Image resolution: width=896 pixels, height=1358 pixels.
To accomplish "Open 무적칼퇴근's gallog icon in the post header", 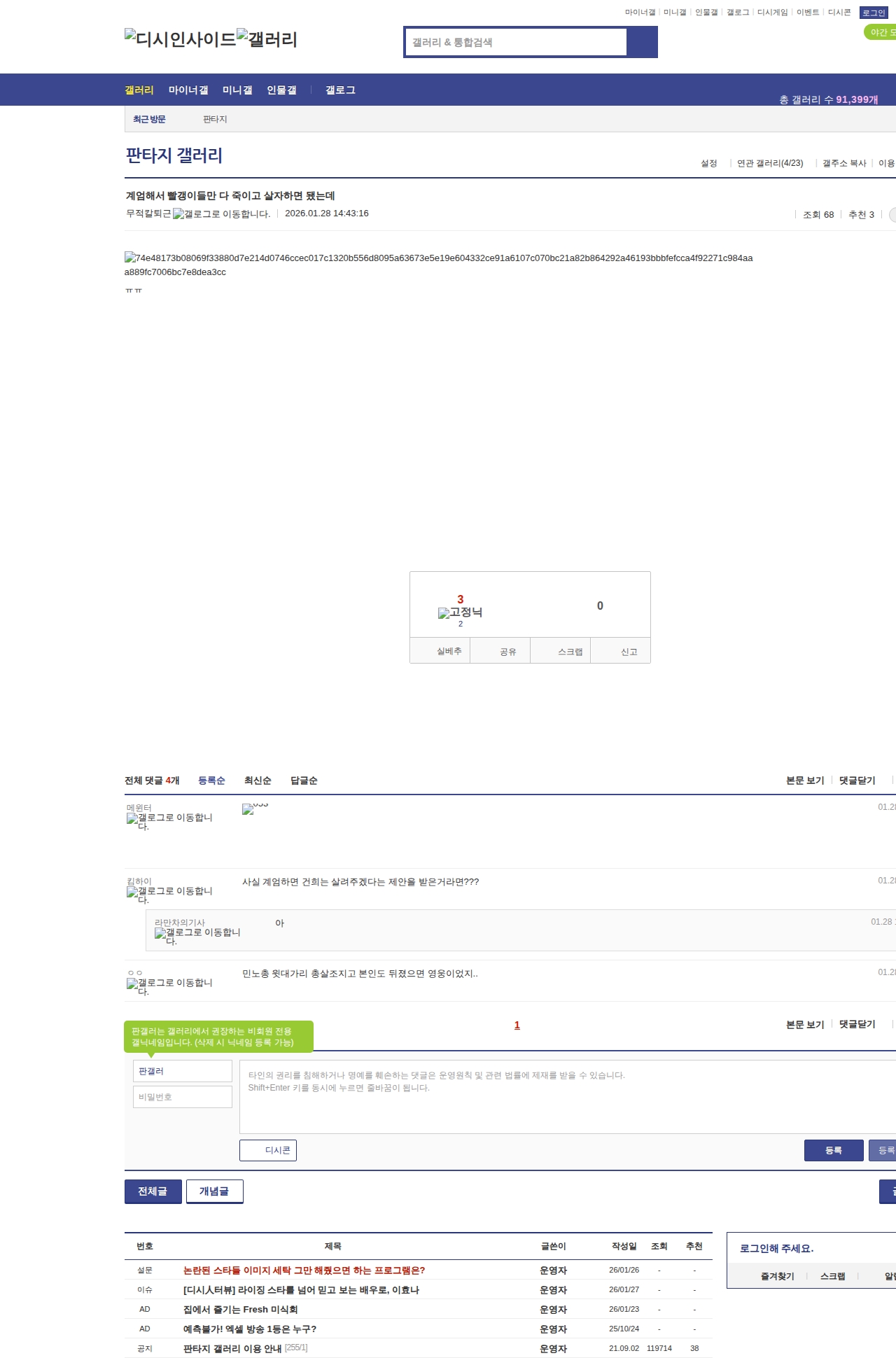I will coord(221,214).
